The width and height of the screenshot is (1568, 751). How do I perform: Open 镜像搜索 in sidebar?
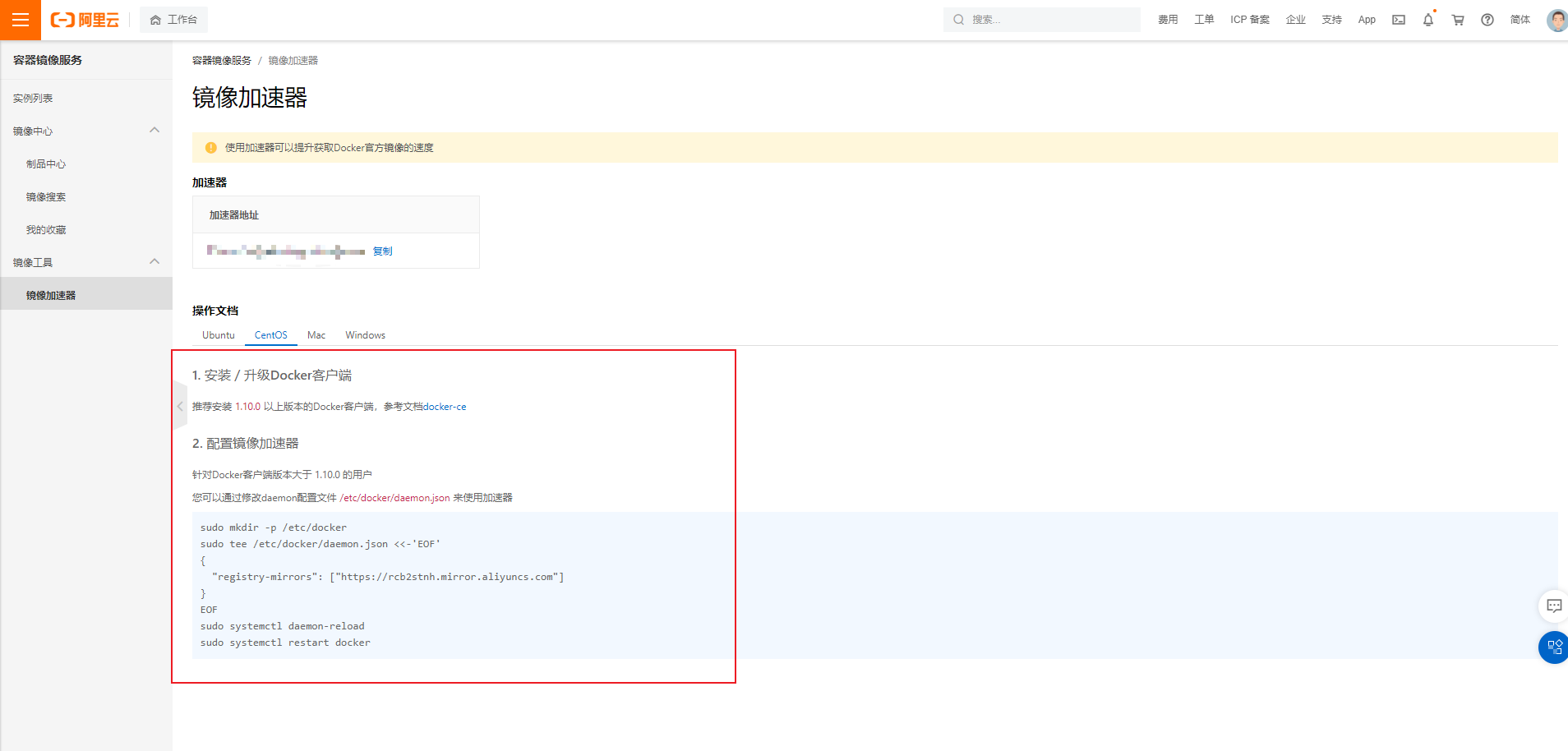[x=46, y=197]
